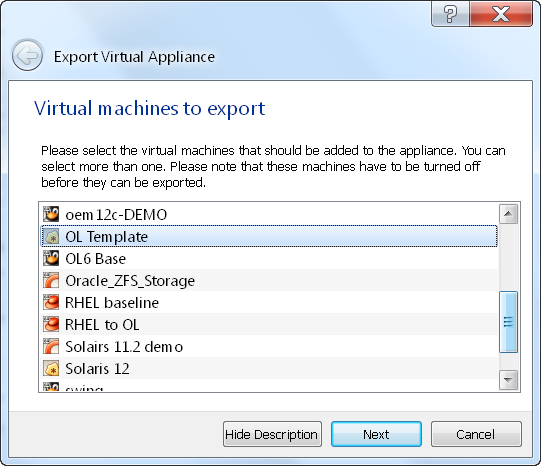Click the Solairs 11.2 demo icon
The width and height of the screenshot is (541, 466).
pos(51,346)
